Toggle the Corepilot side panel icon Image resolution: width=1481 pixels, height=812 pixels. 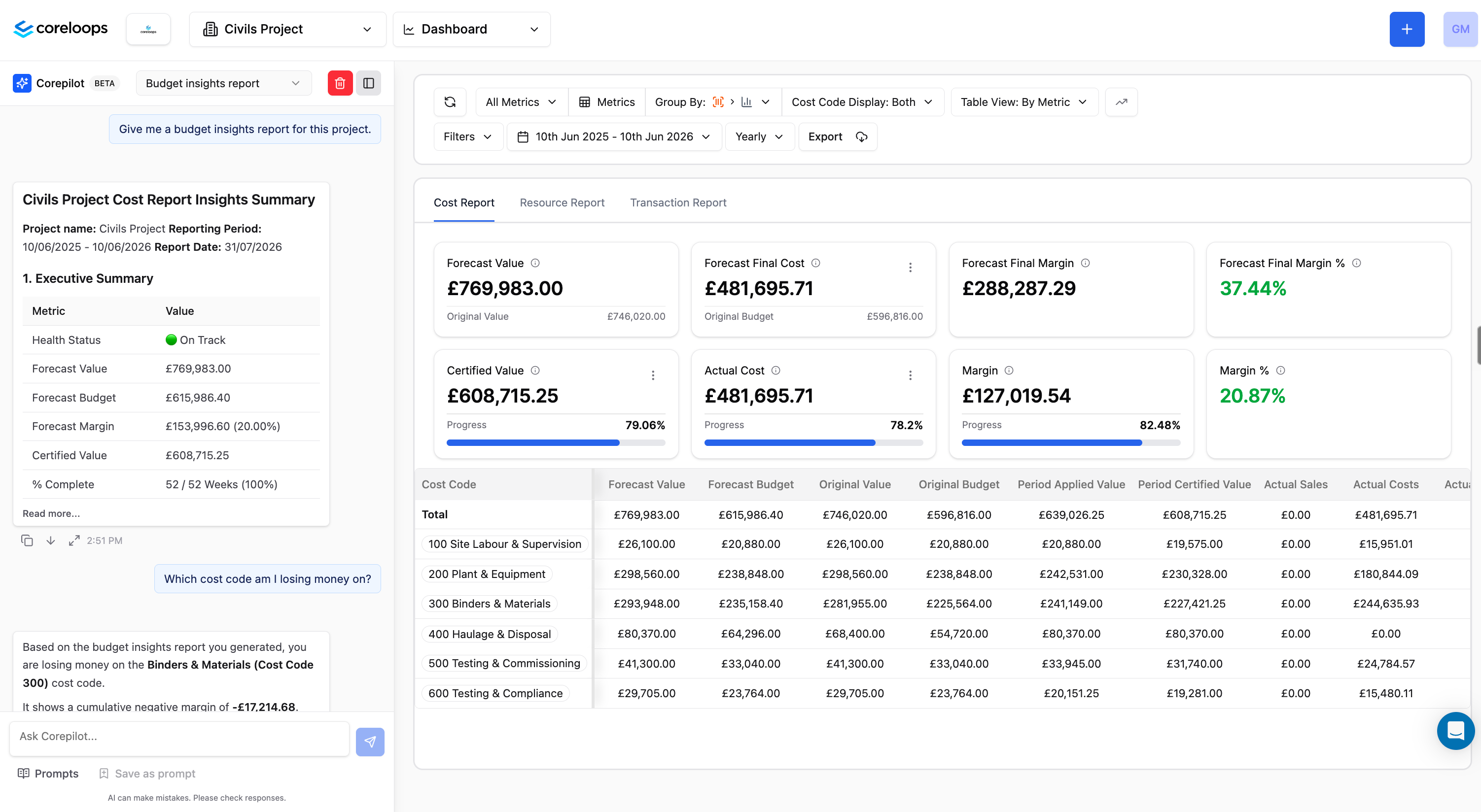[x=369, y=83]
